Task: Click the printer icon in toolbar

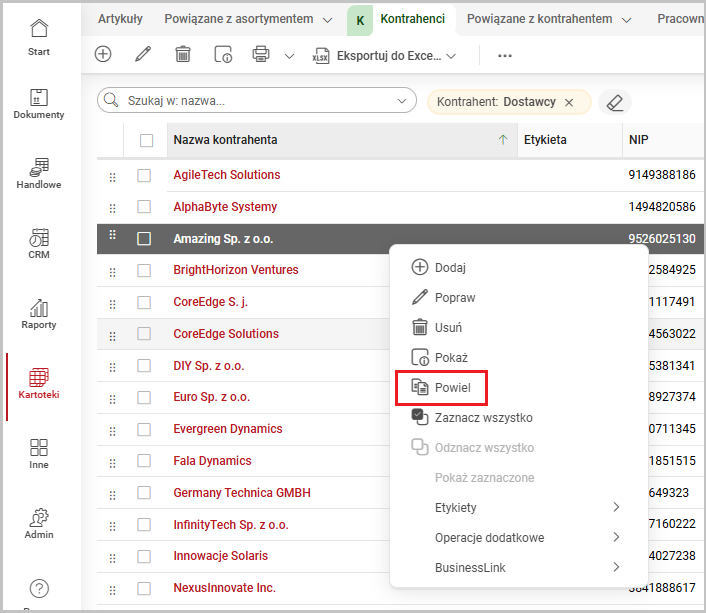Action: (x=261, y=55)
